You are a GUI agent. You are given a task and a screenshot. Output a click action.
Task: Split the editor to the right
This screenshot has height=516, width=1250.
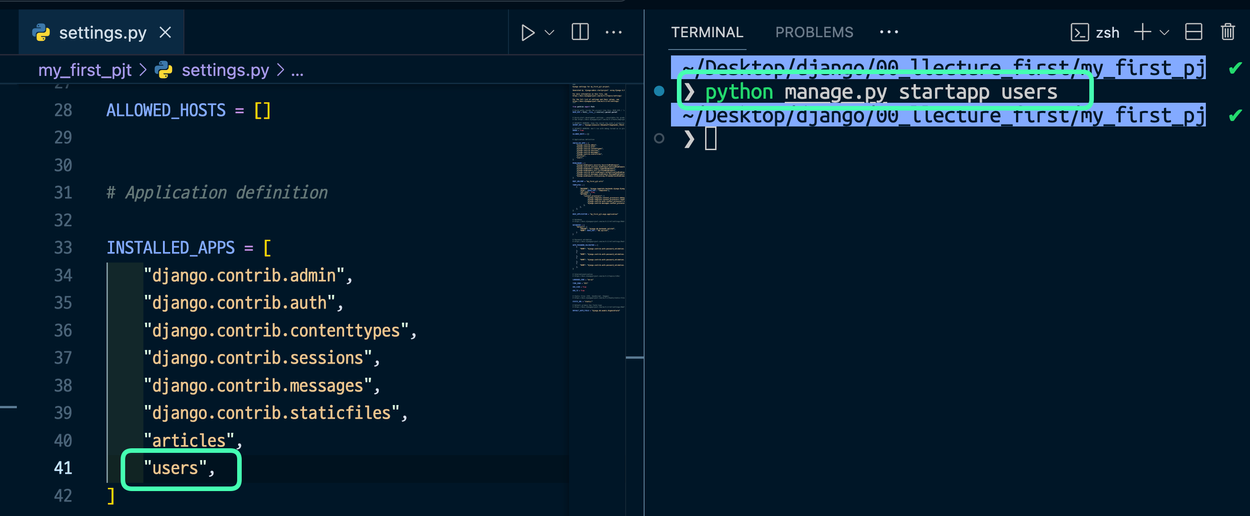pos(580,32)
